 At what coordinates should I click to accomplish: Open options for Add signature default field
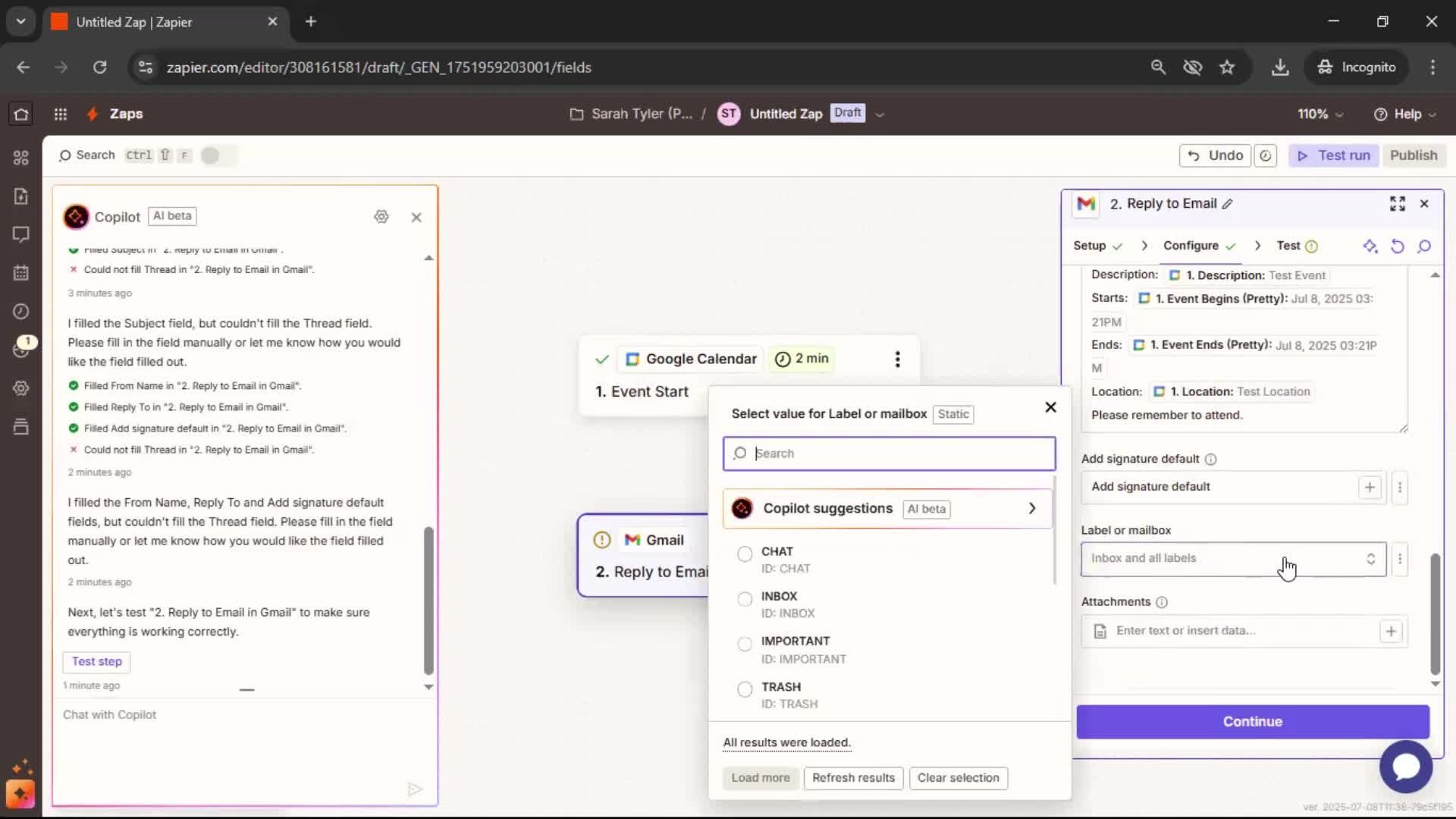pos(1400,488)
